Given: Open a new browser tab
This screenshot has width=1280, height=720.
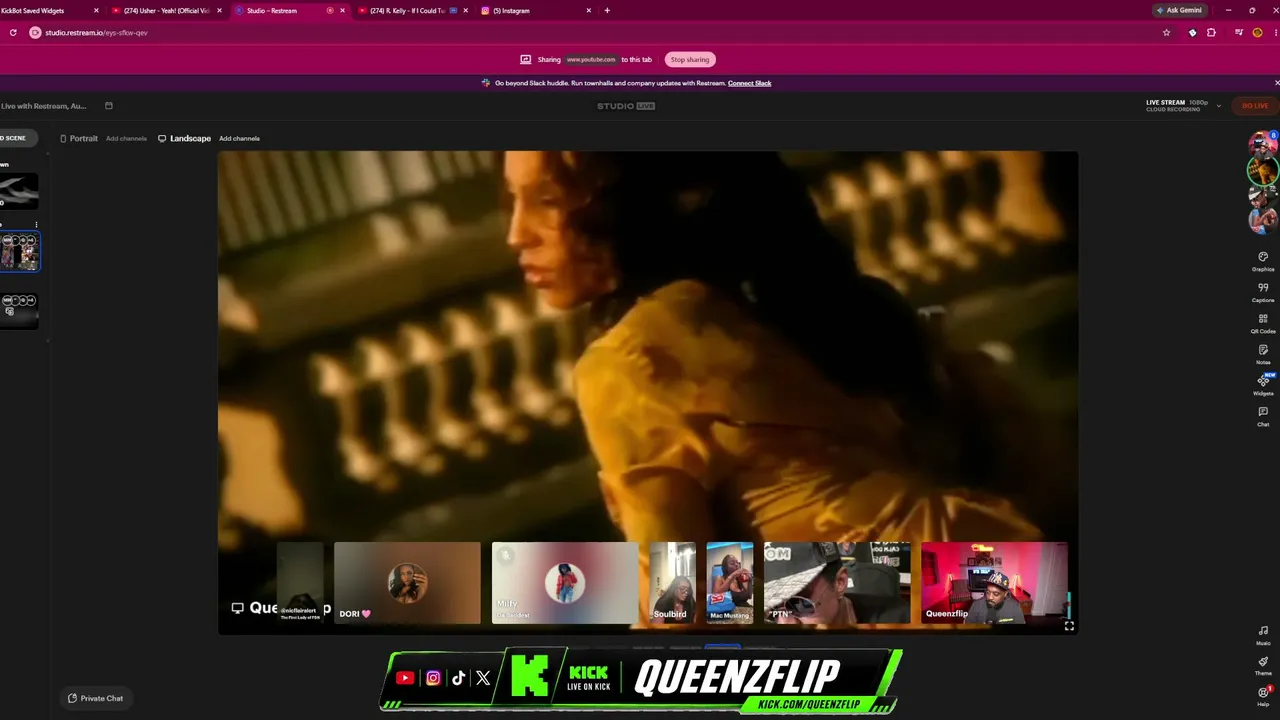Looking at the screenshot, I should pos(607,11).
